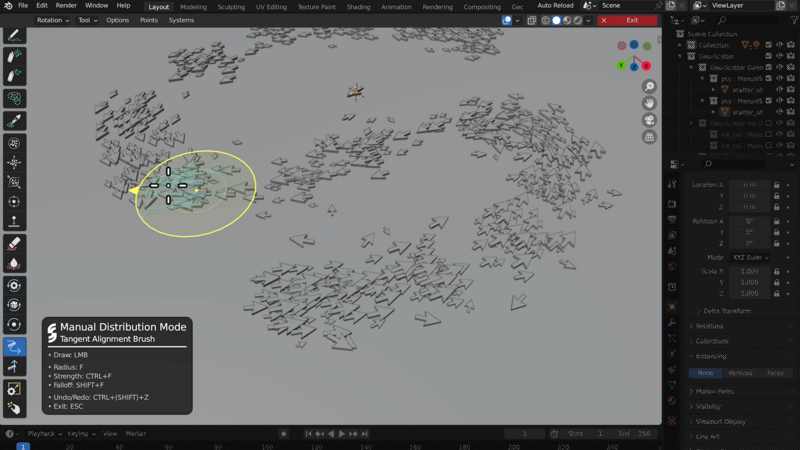Select the gear rotation brush tool
The image size is (800, 450).
click(14, 286)
